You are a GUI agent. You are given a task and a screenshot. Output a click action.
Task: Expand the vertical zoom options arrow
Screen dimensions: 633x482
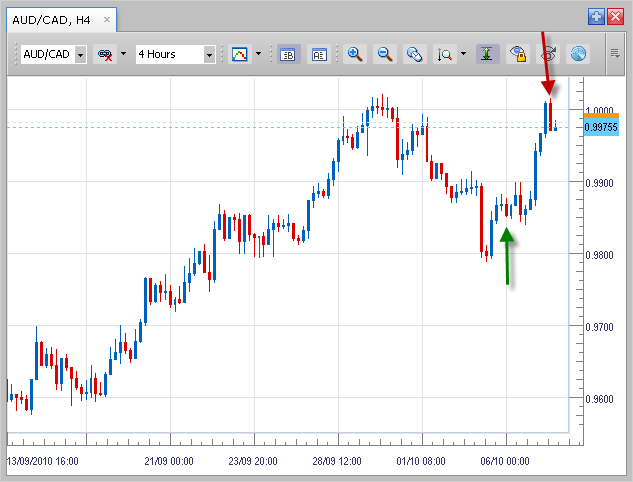pos(463,54)
